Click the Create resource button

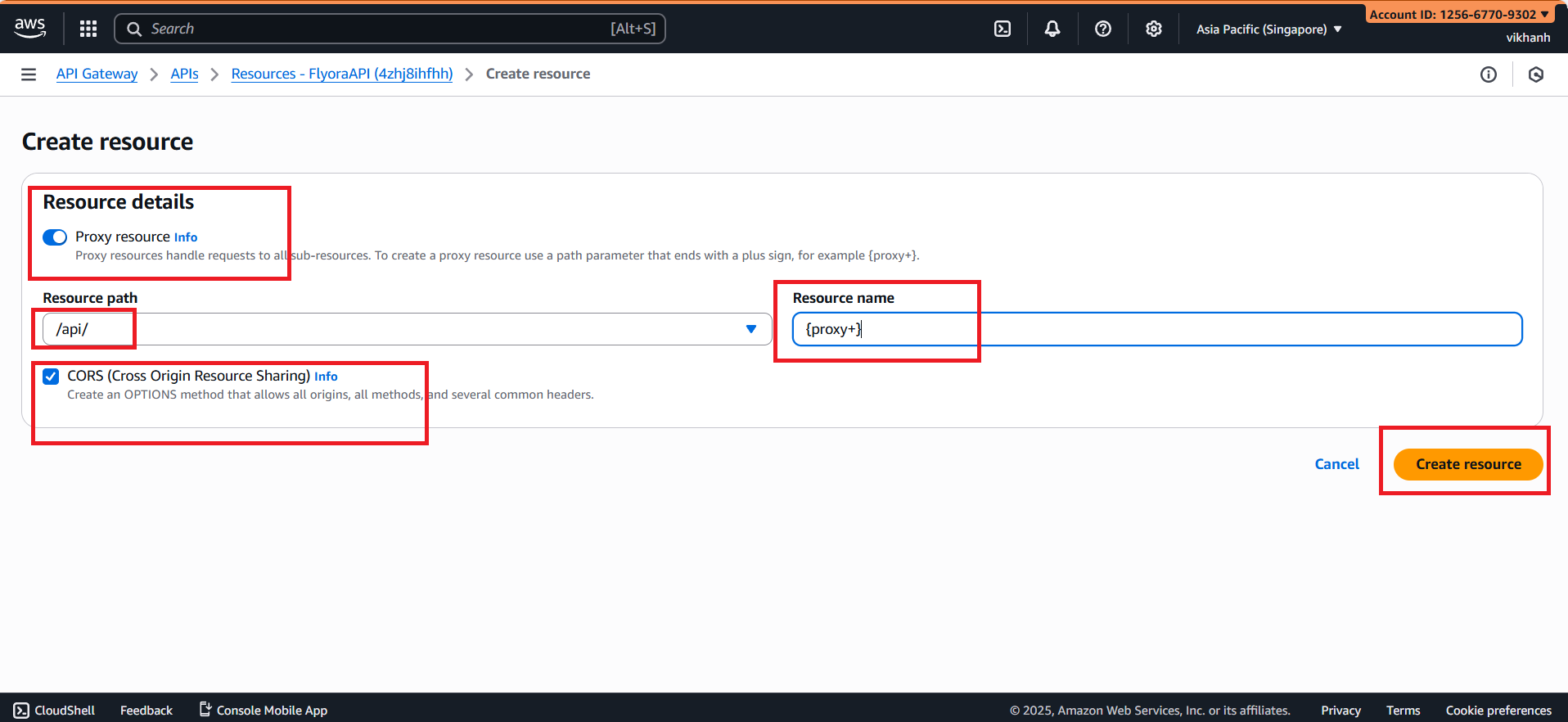[1468, 464]
